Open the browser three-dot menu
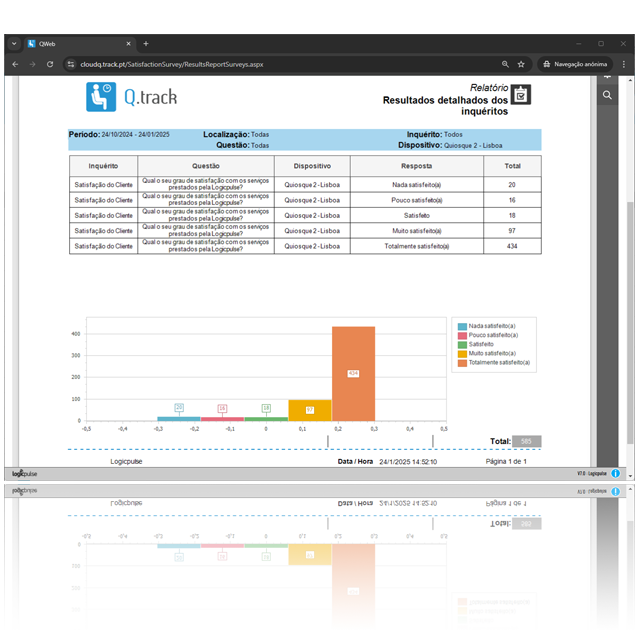638x638 pixels. pos(624,64)
